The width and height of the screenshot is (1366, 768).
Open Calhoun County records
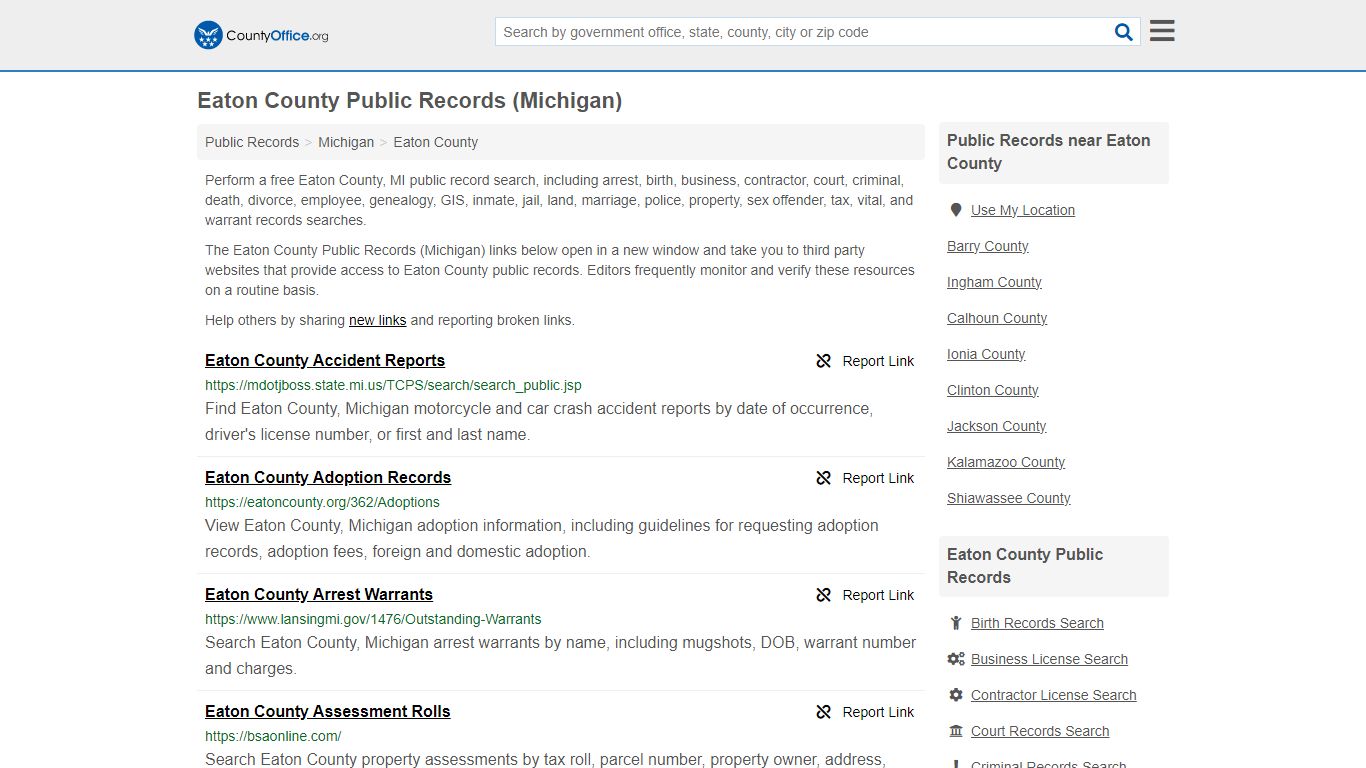[997, 318]
